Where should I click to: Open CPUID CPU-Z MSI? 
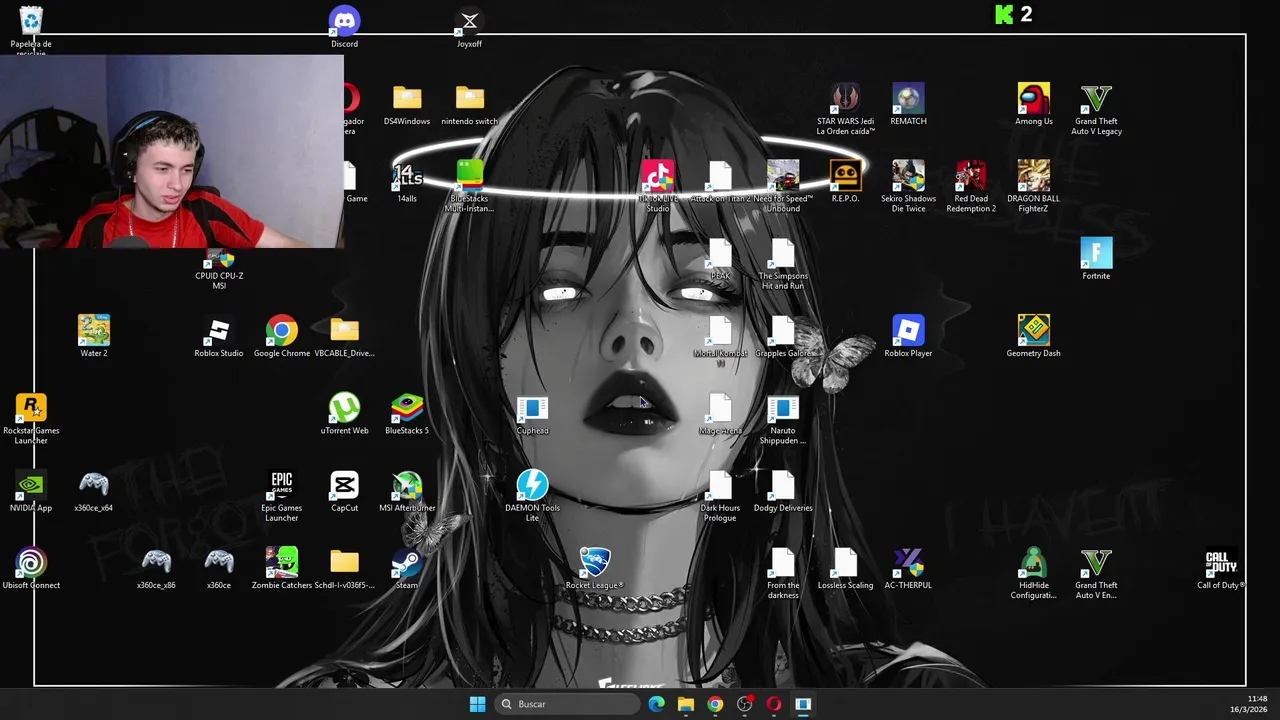click(x=219, y=271)
